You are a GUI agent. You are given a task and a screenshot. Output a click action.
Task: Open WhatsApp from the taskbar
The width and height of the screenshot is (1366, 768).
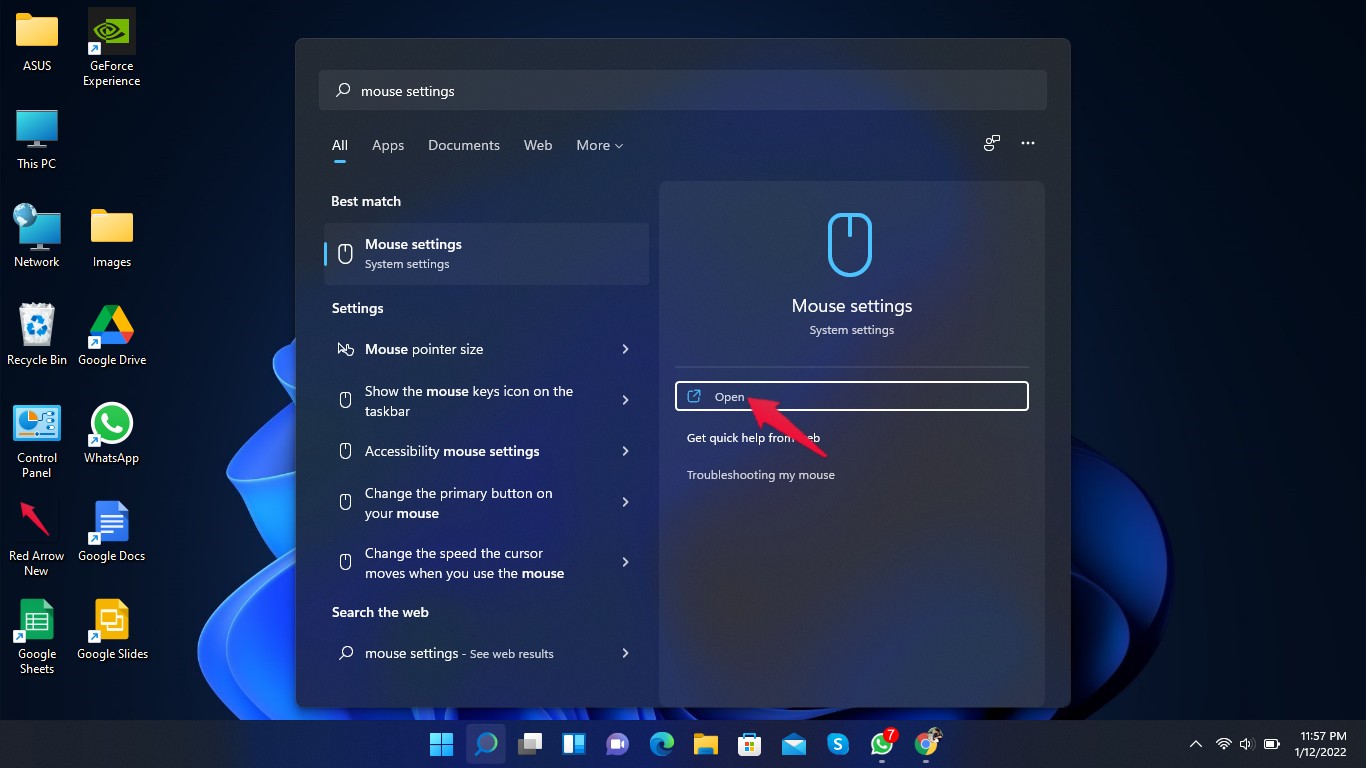click(x=882, y=744)
